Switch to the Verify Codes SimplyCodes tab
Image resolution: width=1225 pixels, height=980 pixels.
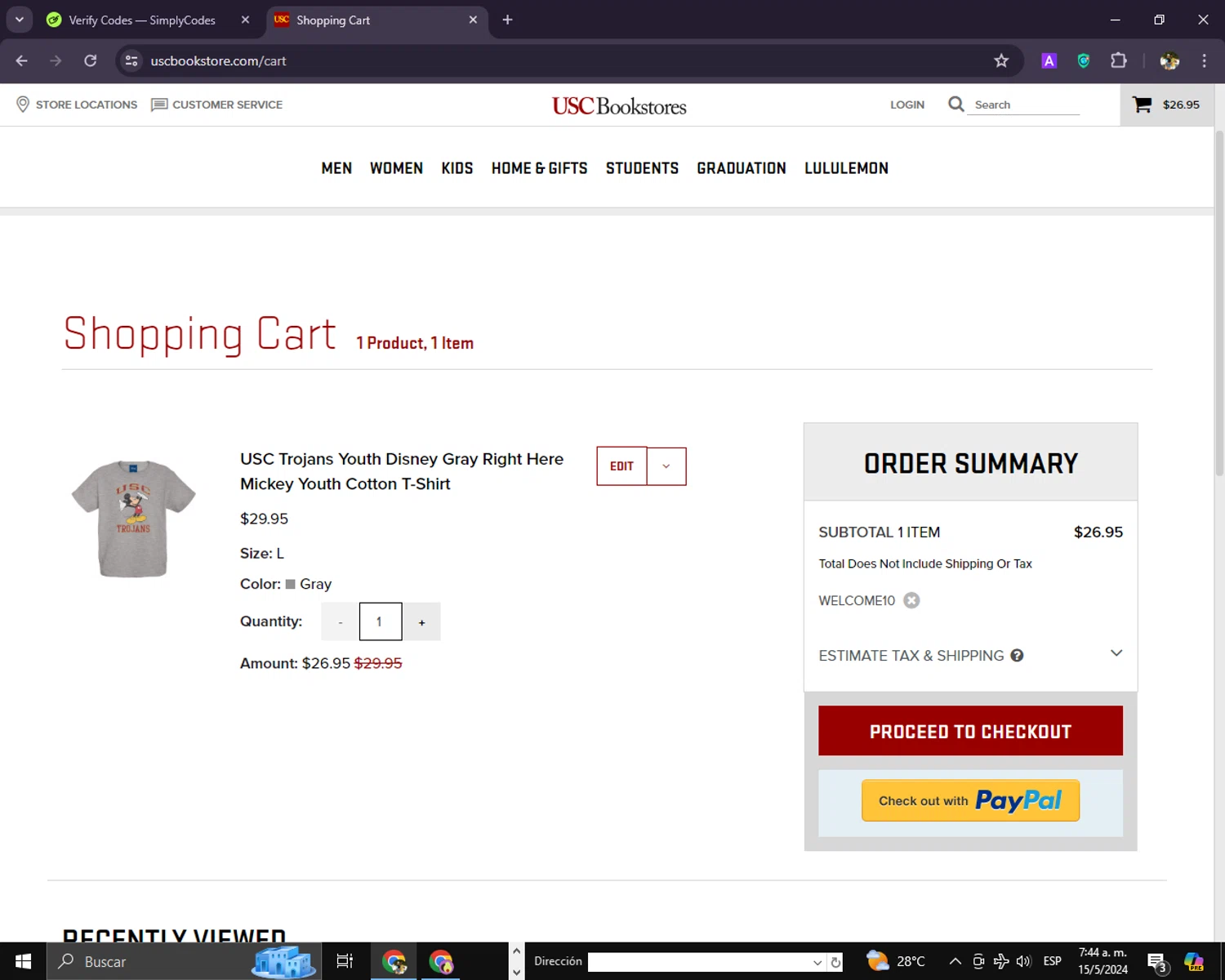(141, 20)
